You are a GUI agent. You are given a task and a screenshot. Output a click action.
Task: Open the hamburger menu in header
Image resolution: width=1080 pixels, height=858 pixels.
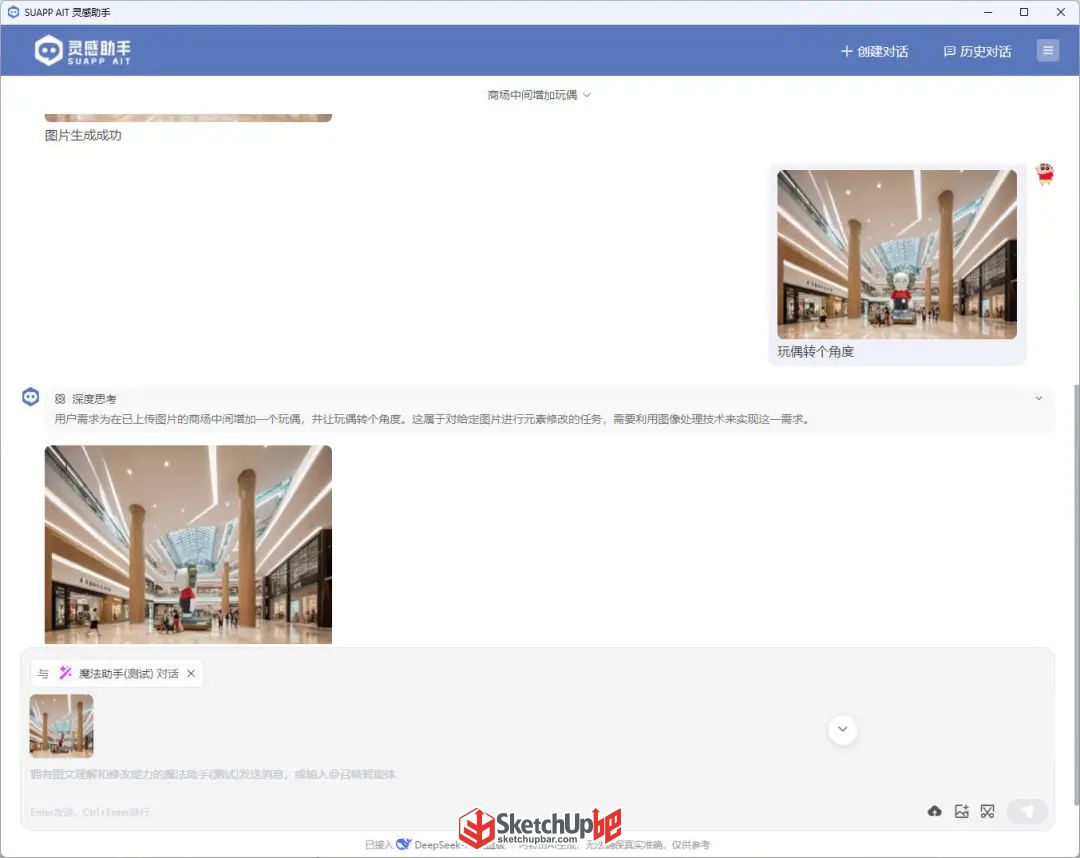pos(1048,50)
